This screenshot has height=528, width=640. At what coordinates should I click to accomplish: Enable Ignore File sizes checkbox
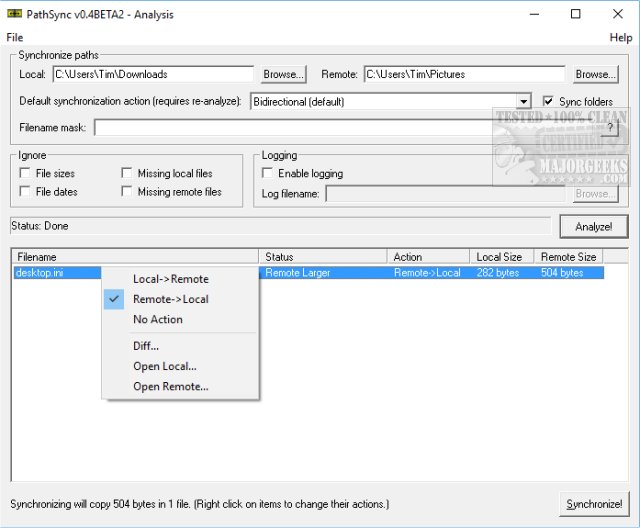25,173
